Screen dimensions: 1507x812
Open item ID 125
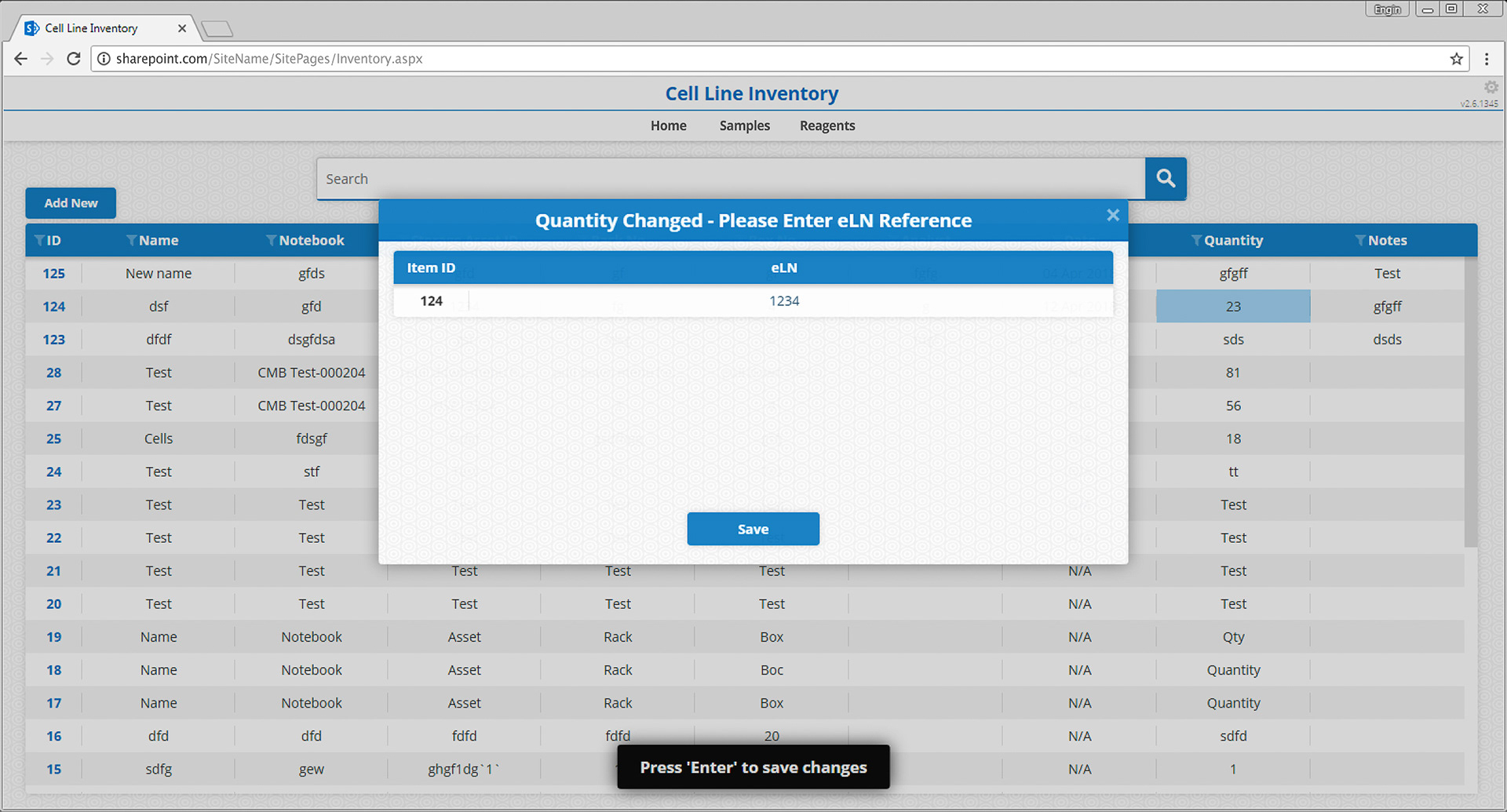tap(53, 274)
